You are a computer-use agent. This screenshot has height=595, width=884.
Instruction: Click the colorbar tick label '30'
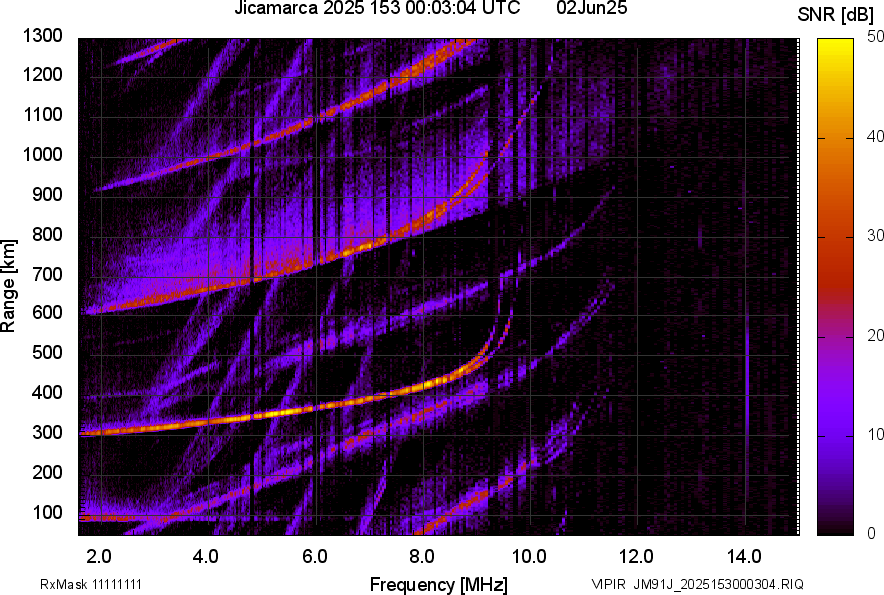tap(876, 236)
